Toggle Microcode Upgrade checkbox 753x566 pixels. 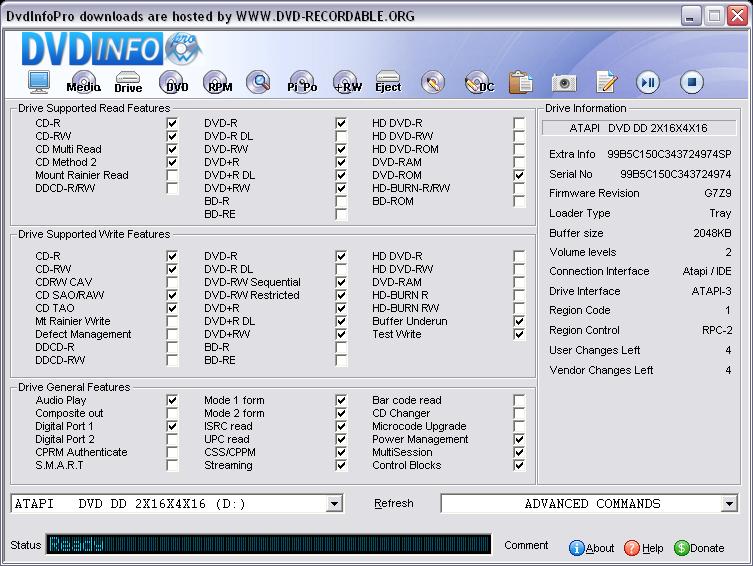tap(519, 426)
